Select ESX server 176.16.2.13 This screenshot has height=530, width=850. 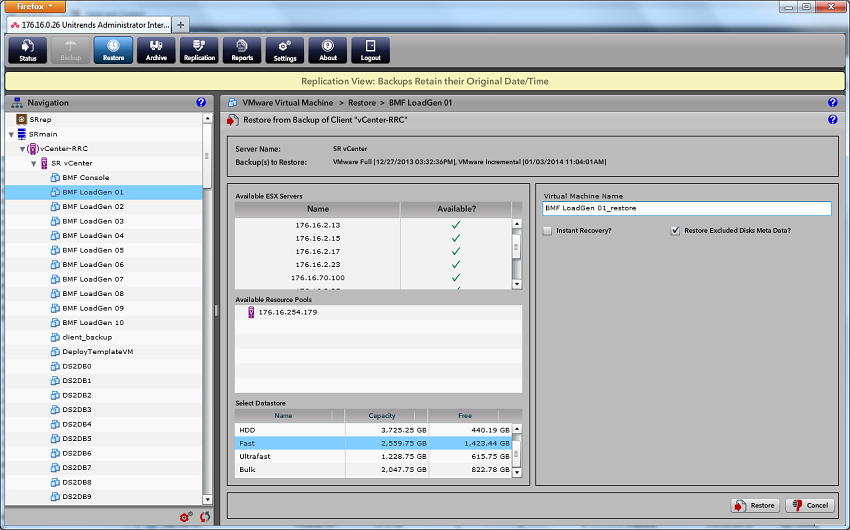click(374, 225)
